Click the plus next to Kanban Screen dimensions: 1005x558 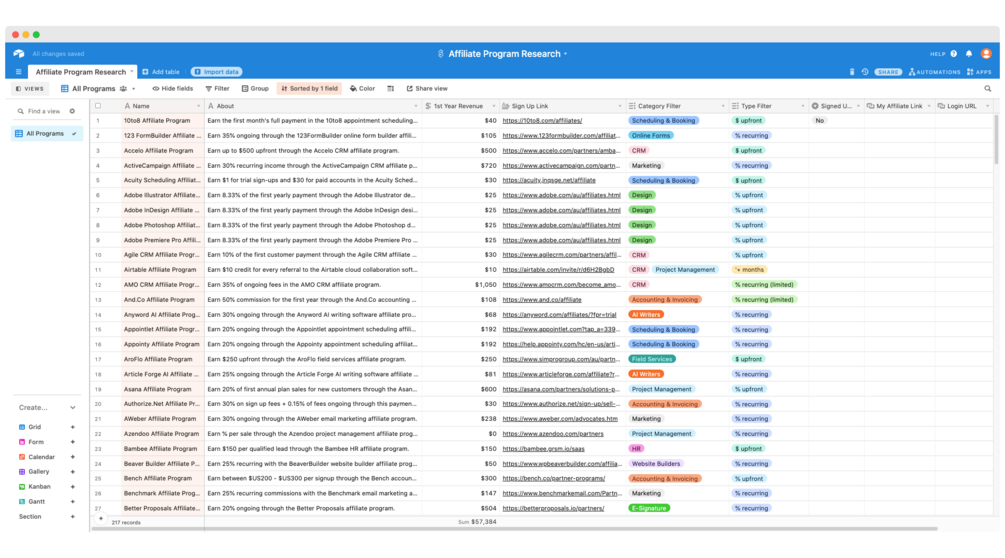tap(72, 486)
